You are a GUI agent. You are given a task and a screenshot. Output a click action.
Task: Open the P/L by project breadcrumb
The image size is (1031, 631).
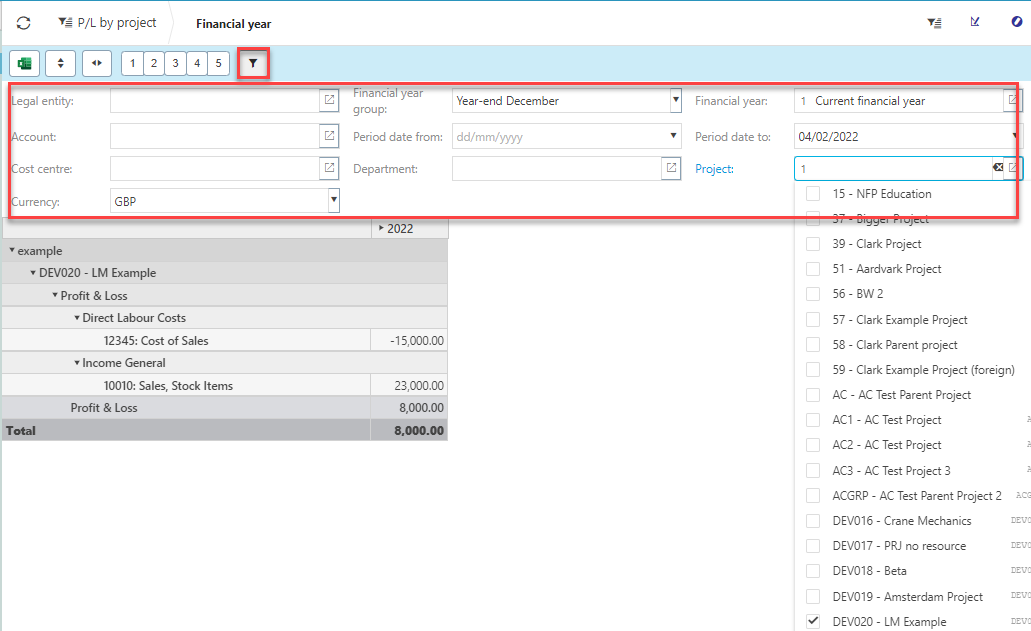coord(108,23)
